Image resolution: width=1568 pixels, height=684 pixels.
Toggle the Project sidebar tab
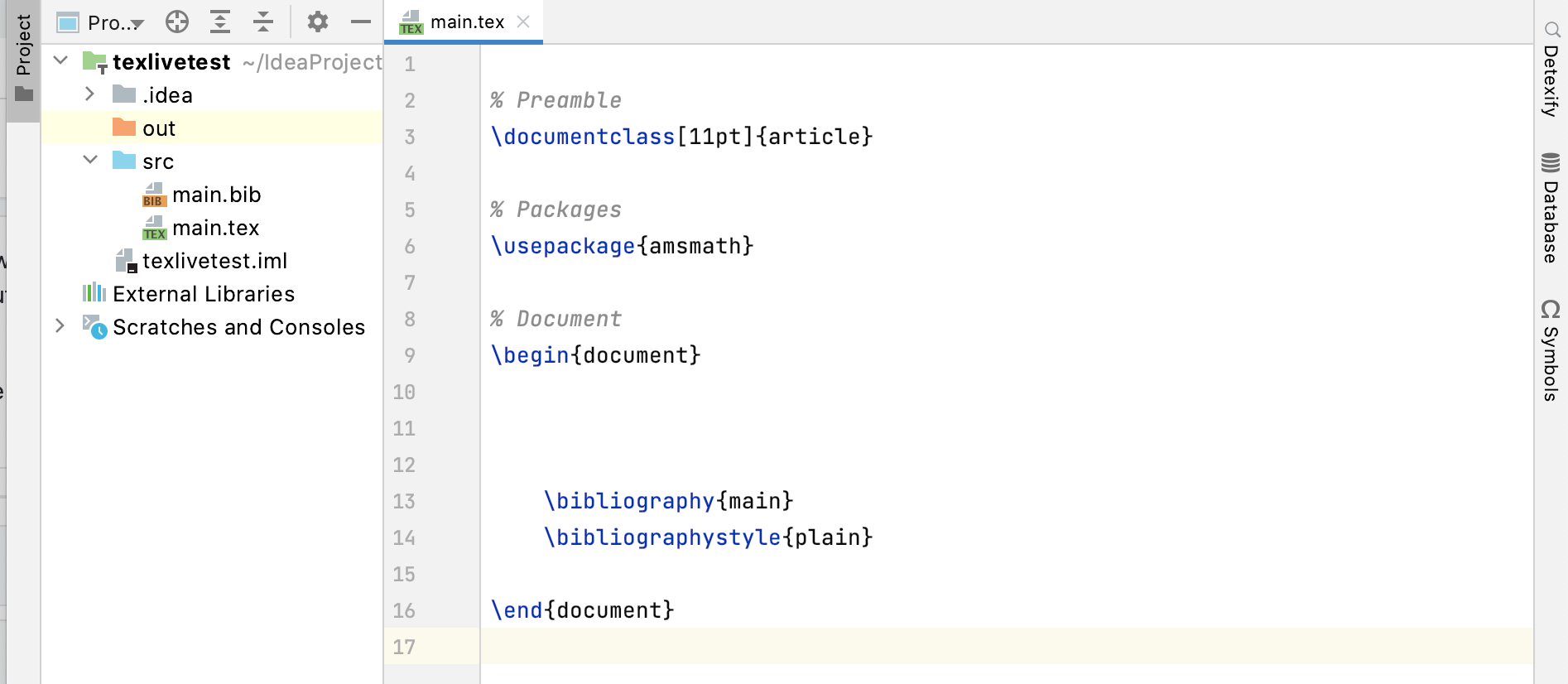click(23, 60)
